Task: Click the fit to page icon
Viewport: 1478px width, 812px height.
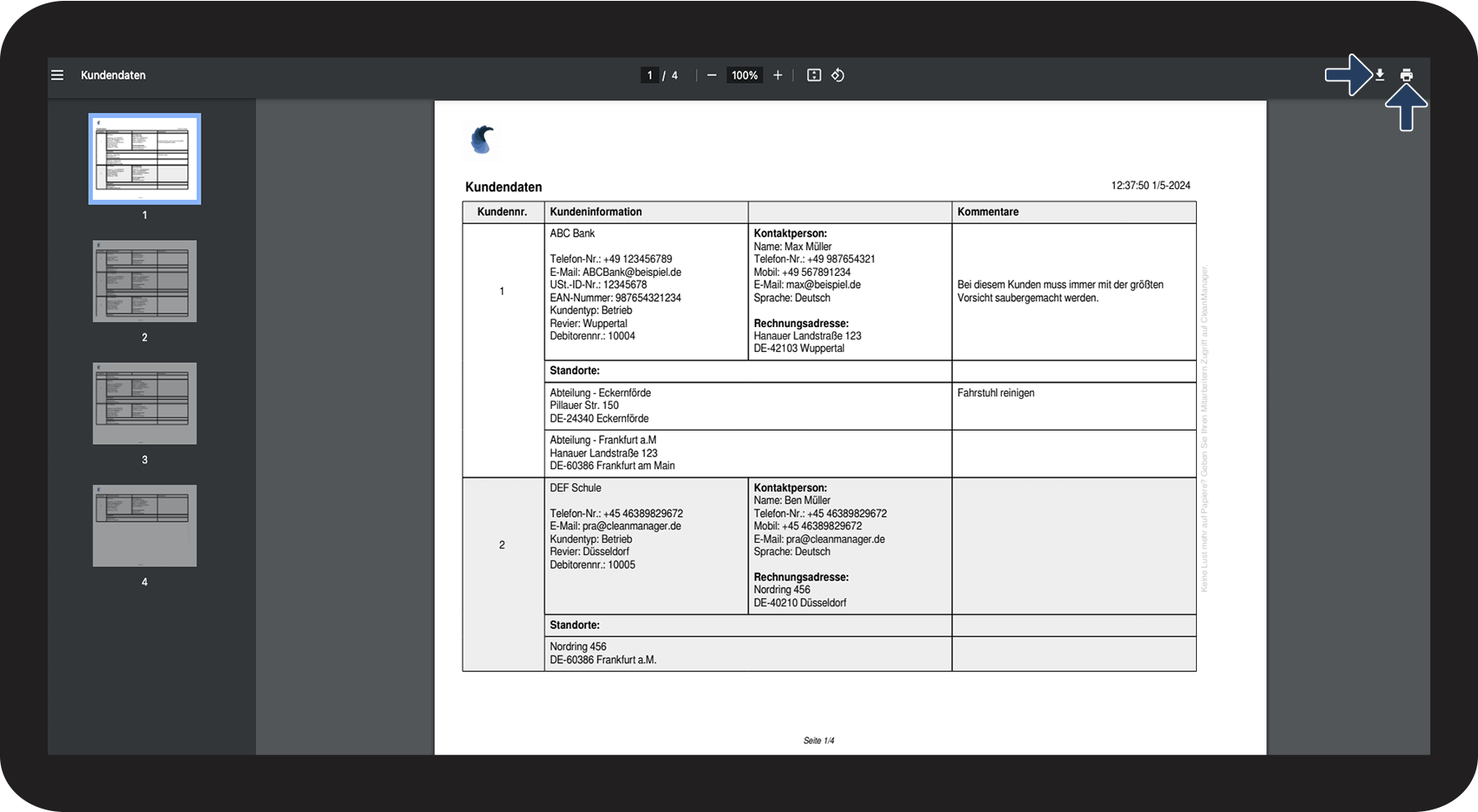Action: [814, 75]
